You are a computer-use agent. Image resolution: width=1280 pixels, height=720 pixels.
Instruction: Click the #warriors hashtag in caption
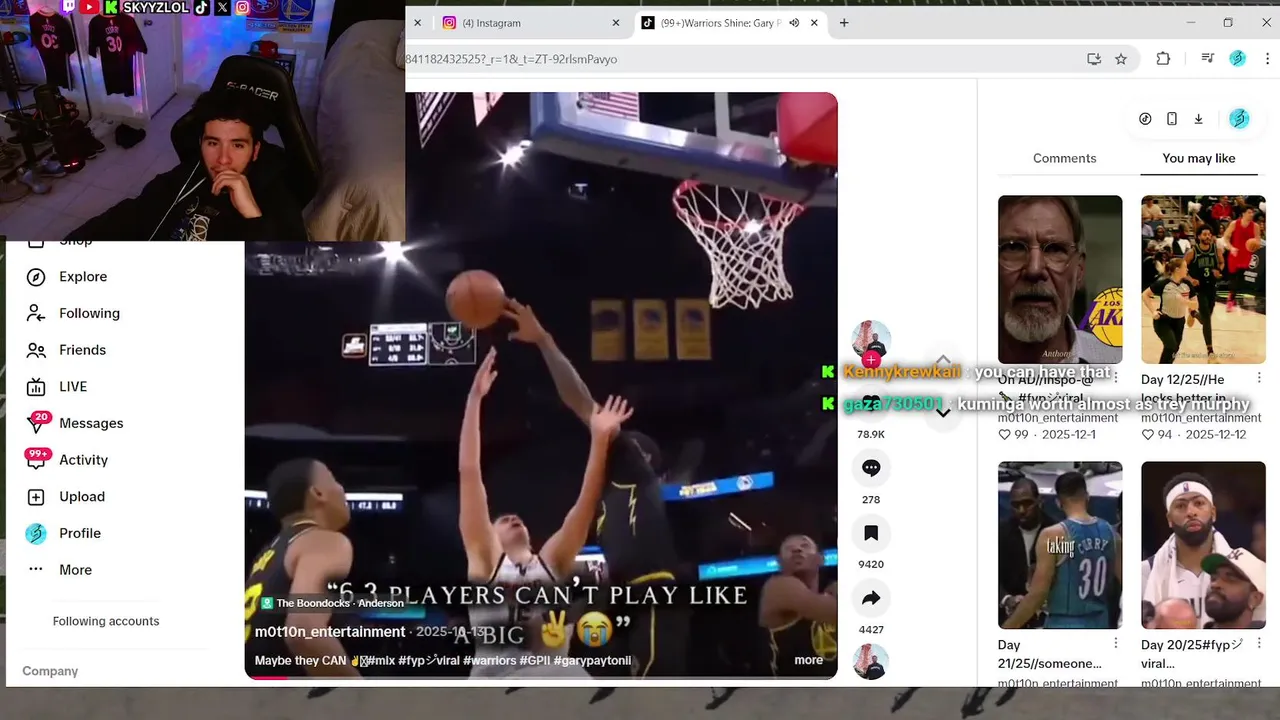click(490, 660)
